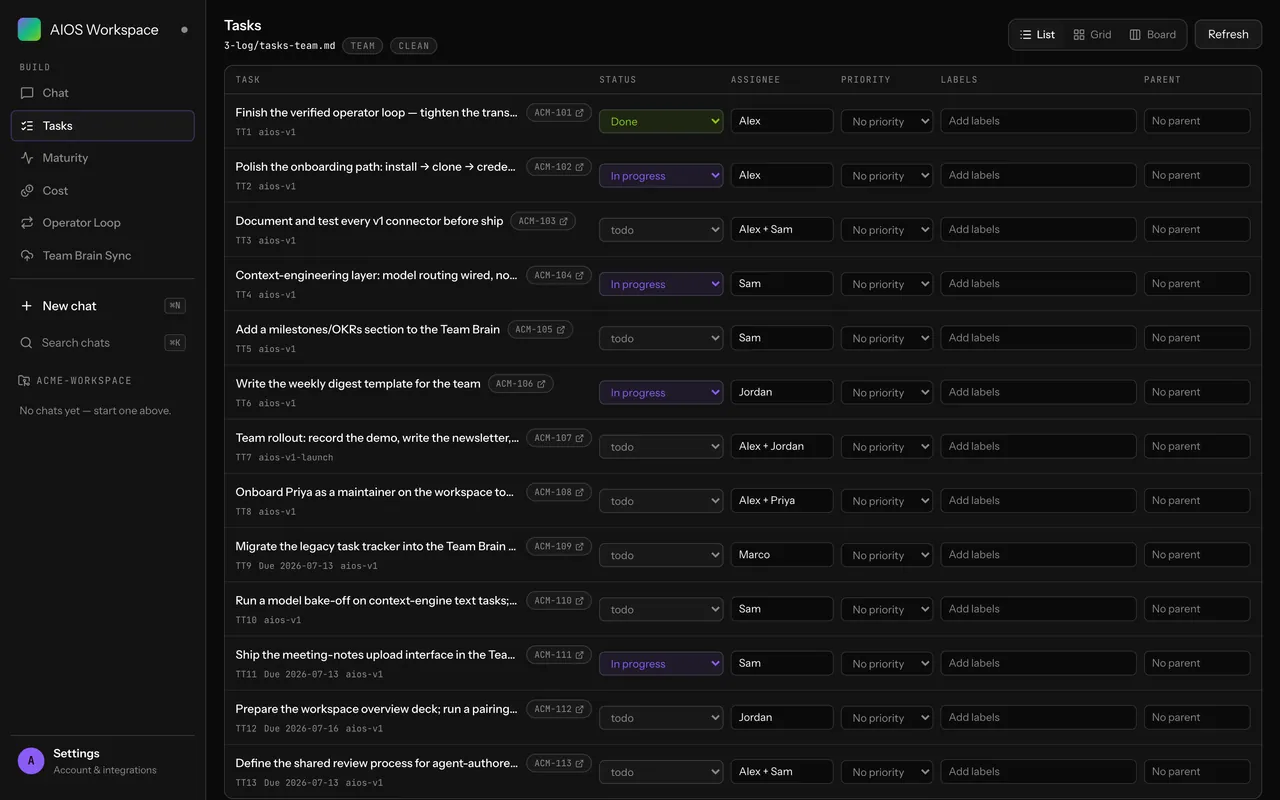
Task: Switch to List view
Action: [x=1037, y=34]
